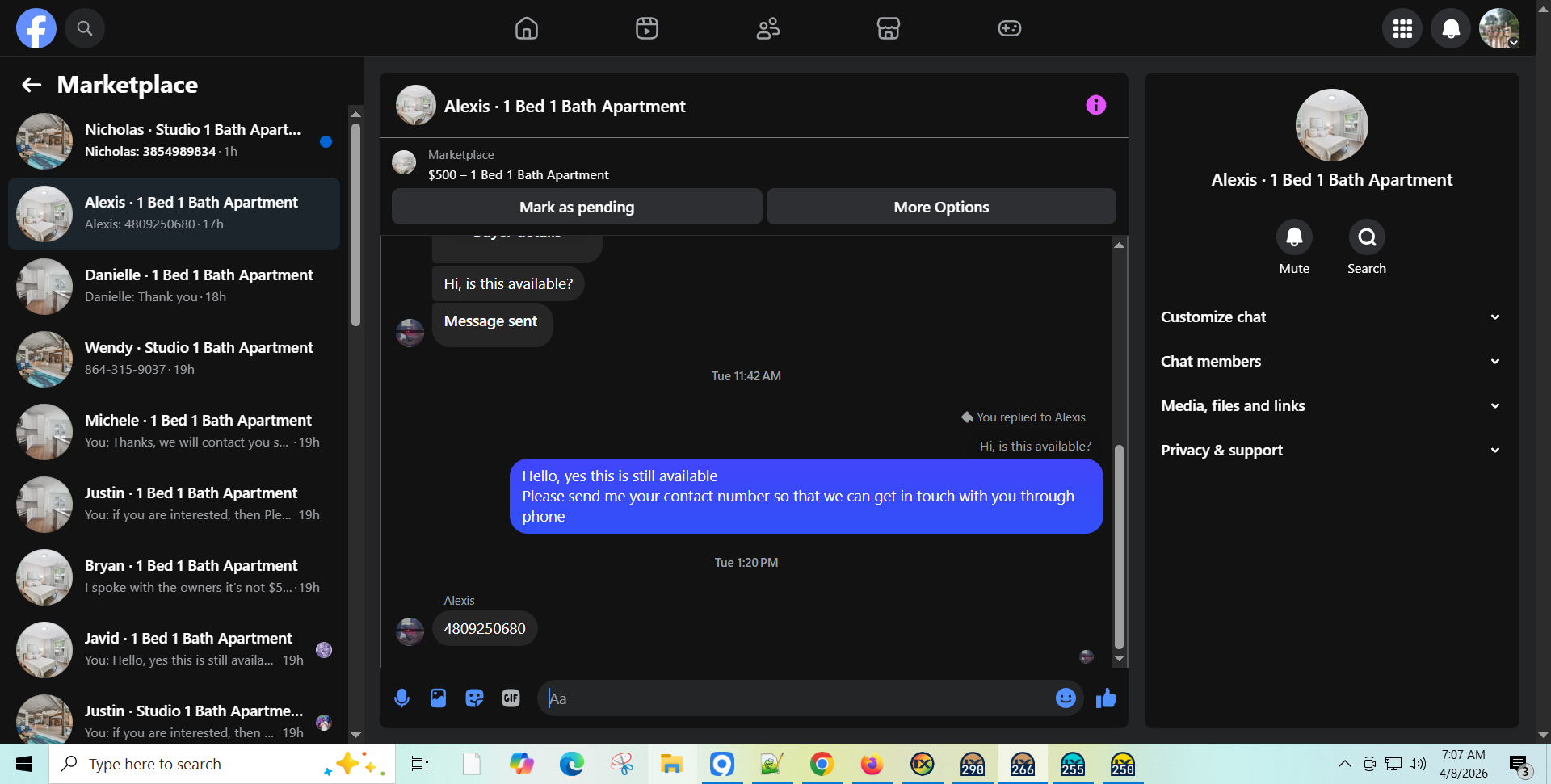
Task: Open Microsoft Edge from taskbar
Action: tap(571, 764)
